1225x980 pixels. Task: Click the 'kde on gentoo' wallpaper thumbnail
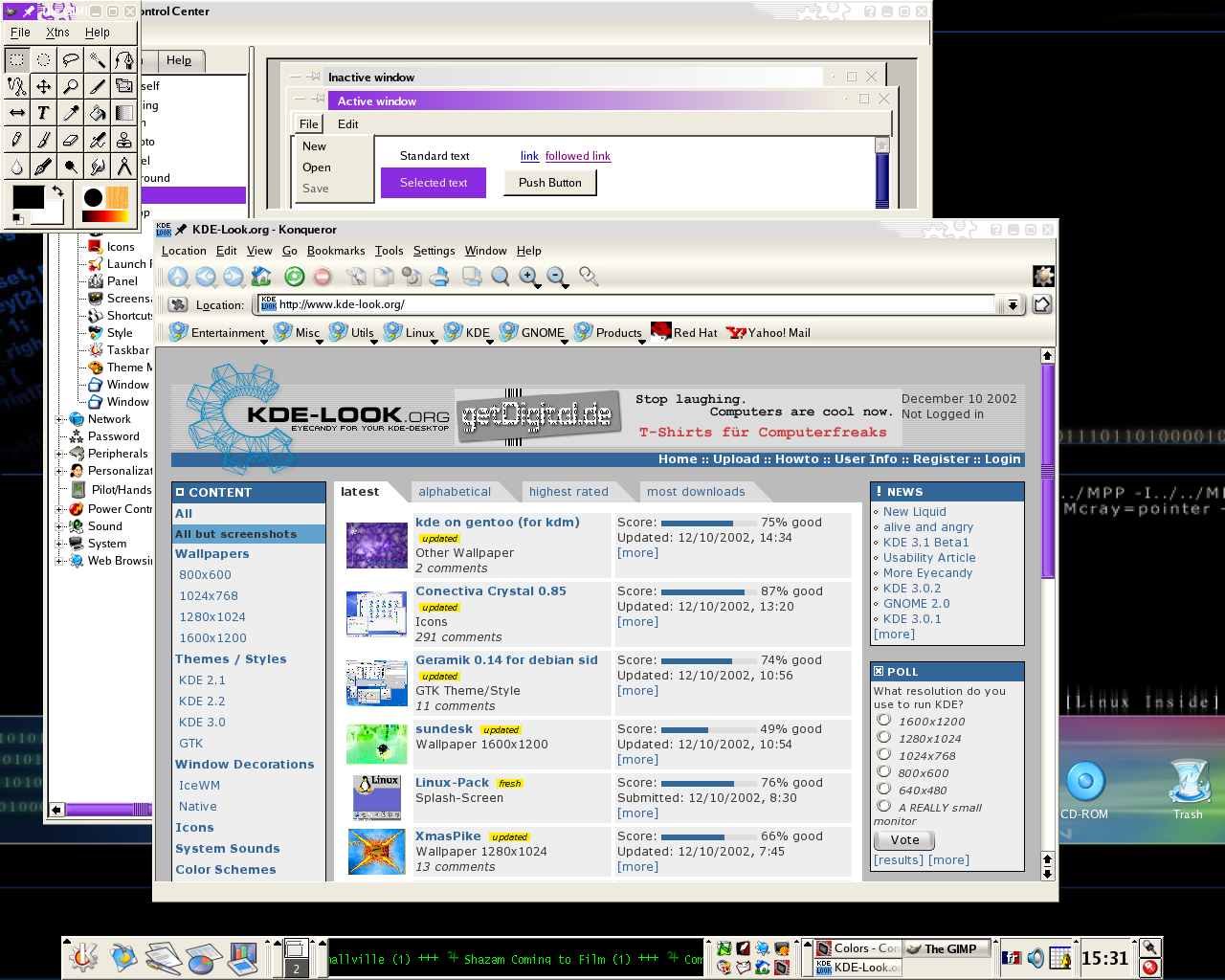377,546
